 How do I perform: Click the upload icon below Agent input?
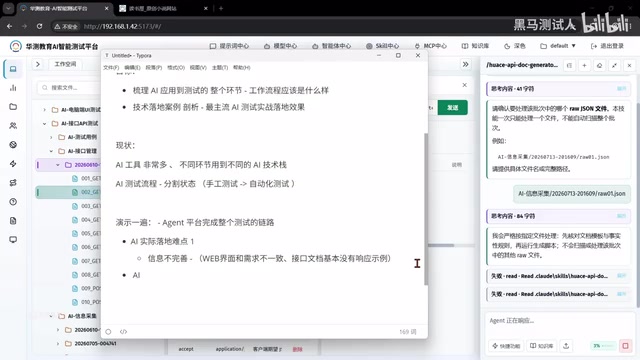click(x=566, y=346)
